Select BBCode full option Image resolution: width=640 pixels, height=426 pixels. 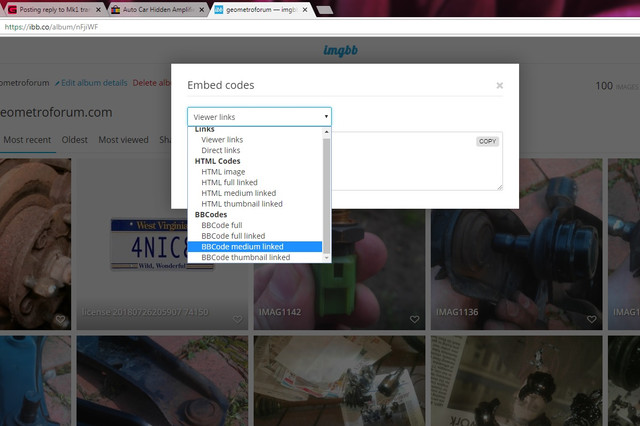tap(222, 225)
